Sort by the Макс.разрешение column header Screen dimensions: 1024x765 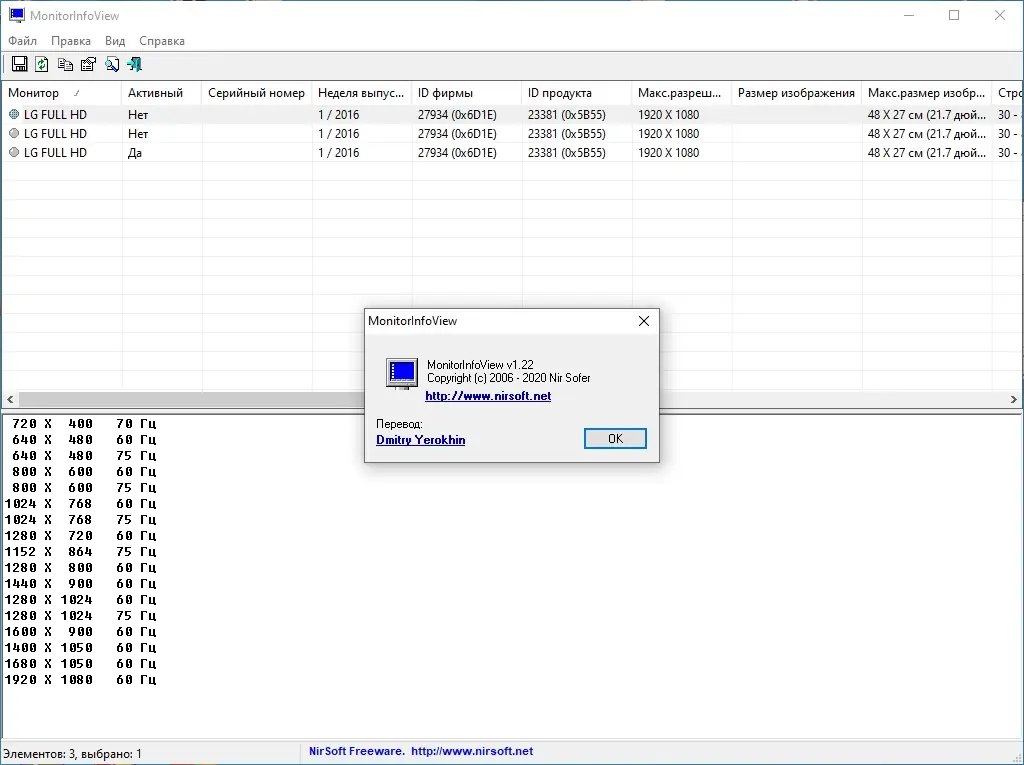(x=682, y=93)
